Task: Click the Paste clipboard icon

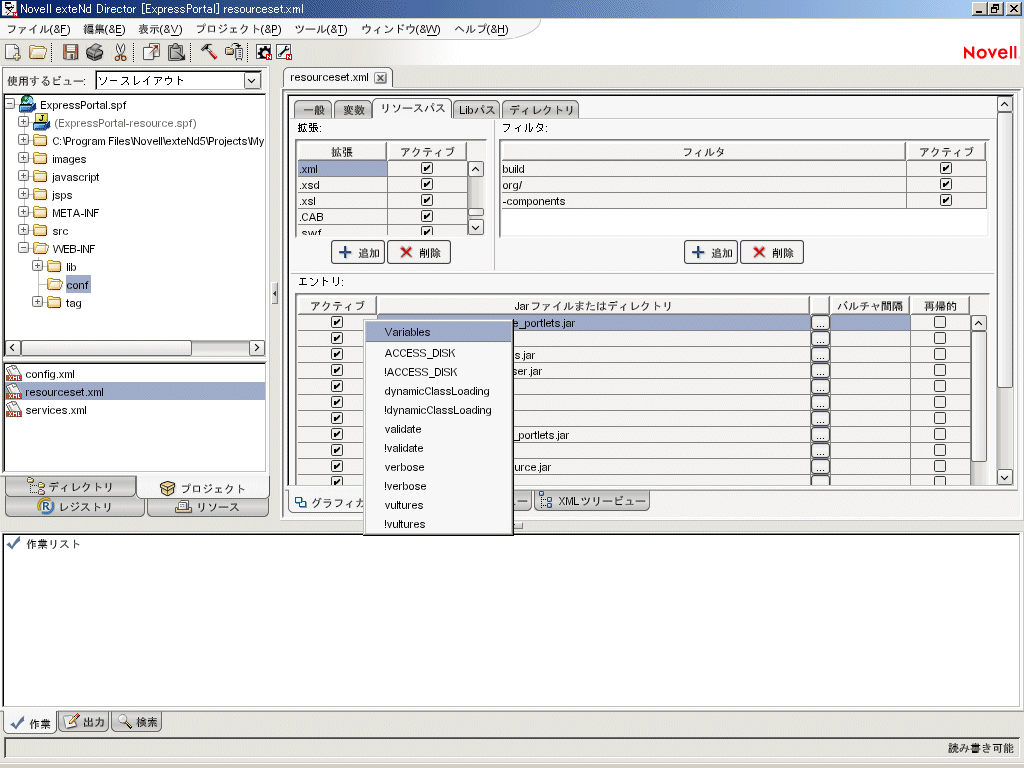Action: pos(176,52)
